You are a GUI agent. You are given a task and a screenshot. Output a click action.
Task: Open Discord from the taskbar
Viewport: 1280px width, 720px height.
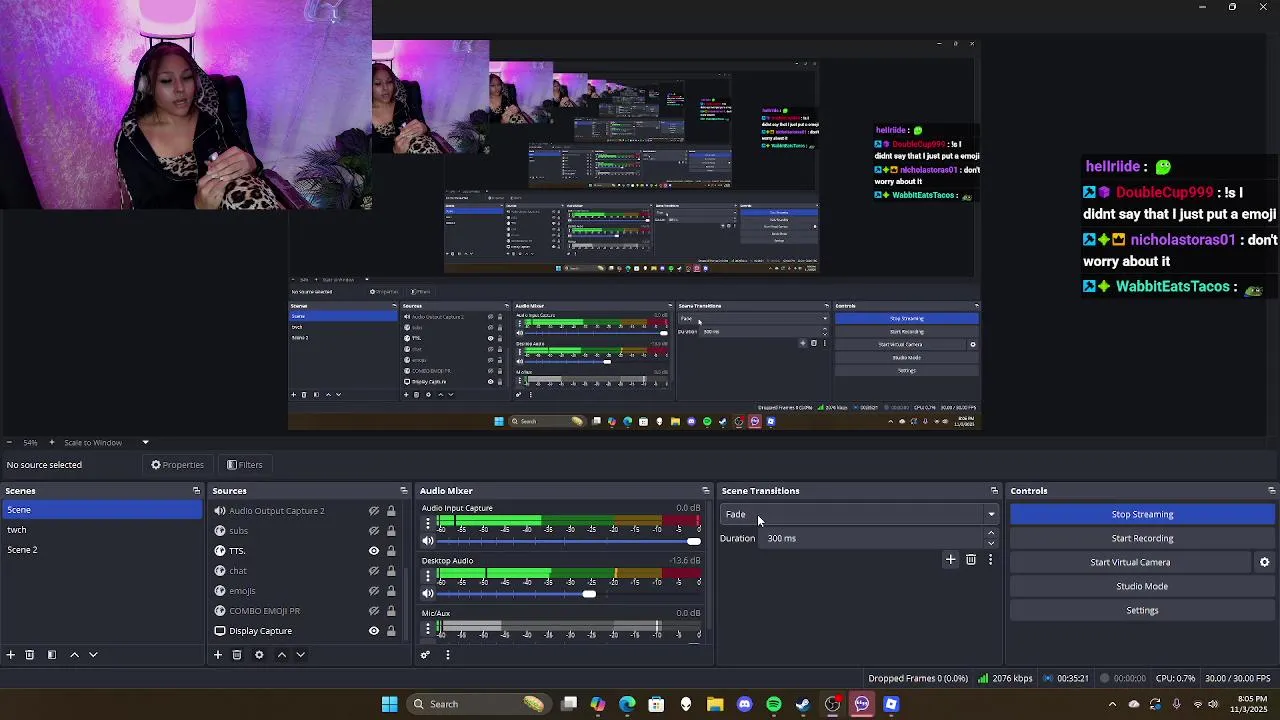tap(744, 704)
